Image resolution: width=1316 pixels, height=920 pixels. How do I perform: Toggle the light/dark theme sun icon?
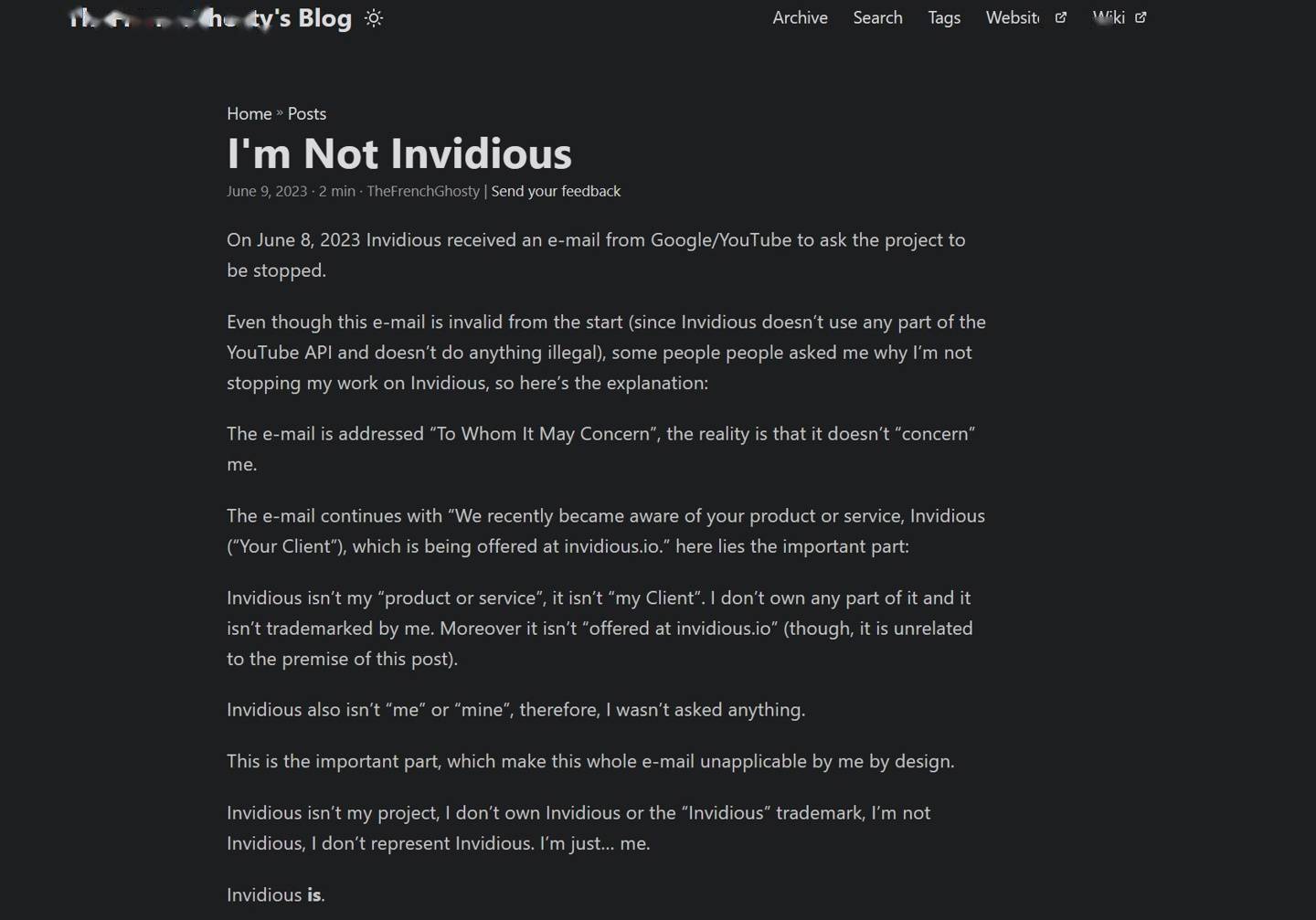(x=374, y=18)
